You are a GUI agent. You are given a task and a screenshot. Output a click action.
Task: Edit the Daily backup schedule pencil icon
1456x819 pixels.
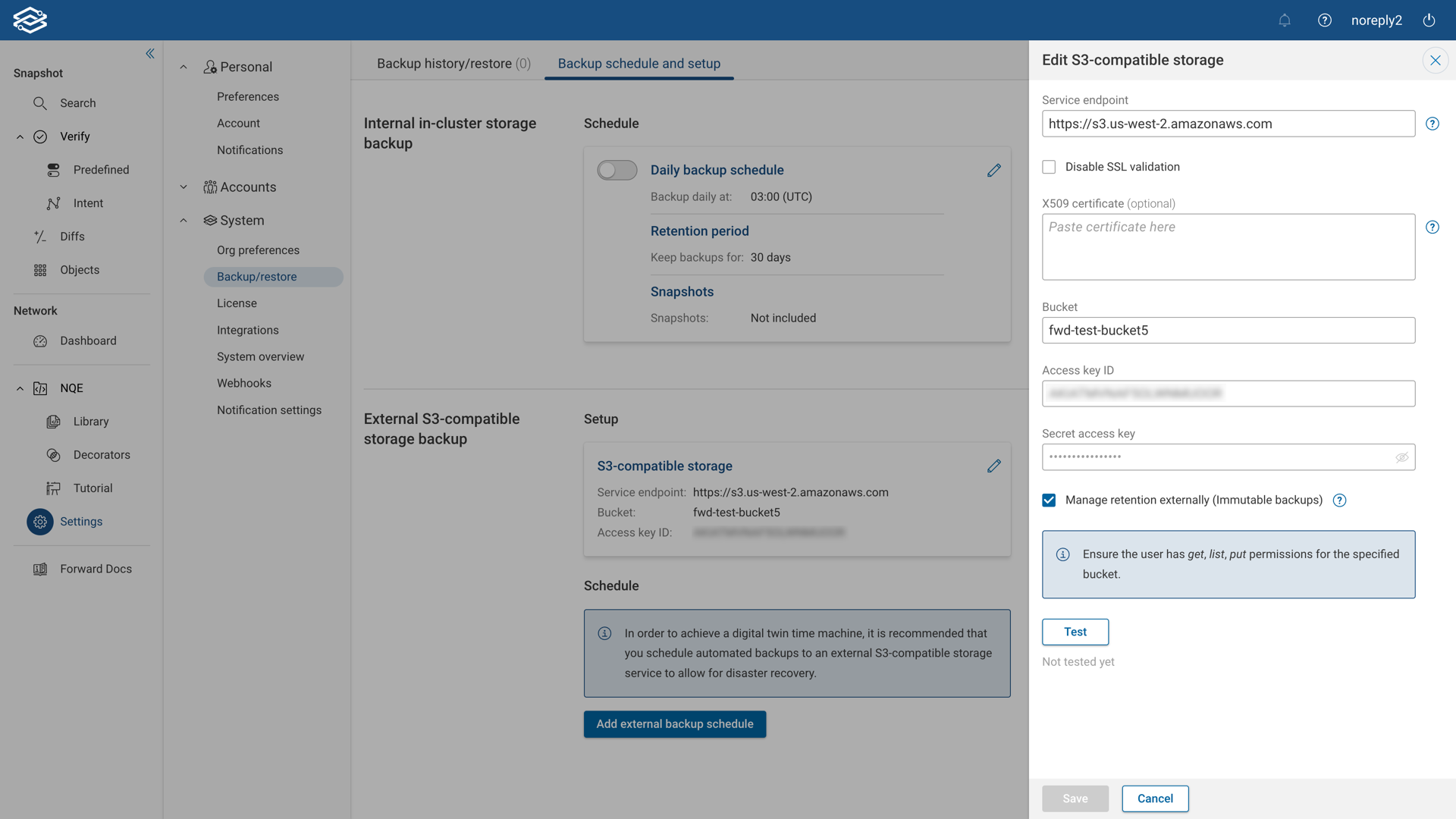coord(993,171)
